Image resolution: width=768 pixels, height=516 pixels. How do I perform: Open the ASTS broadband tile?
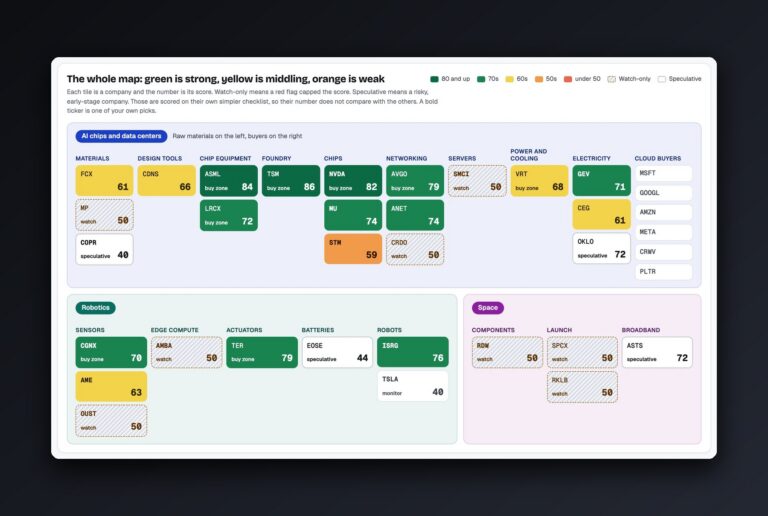tap(657, 352)
